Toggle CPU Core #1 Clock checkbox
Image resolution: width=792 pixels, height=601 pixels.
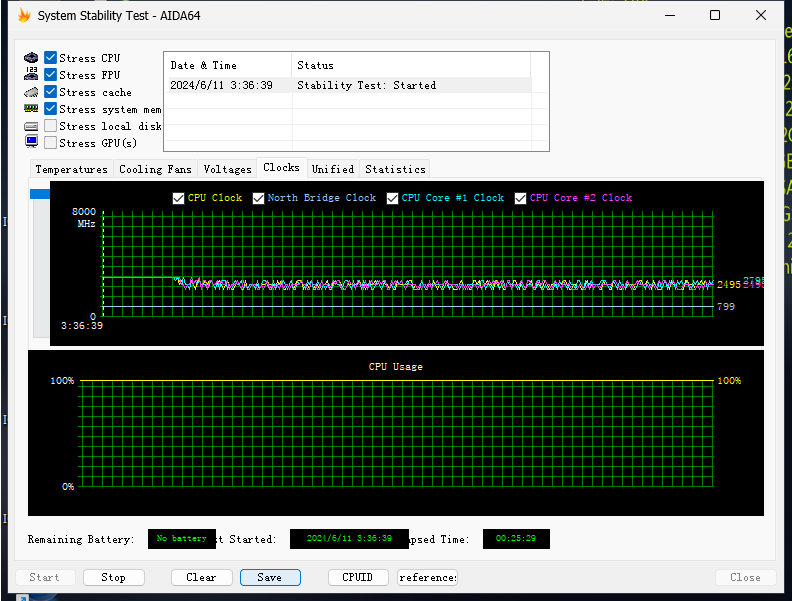[x=392, y=198]
